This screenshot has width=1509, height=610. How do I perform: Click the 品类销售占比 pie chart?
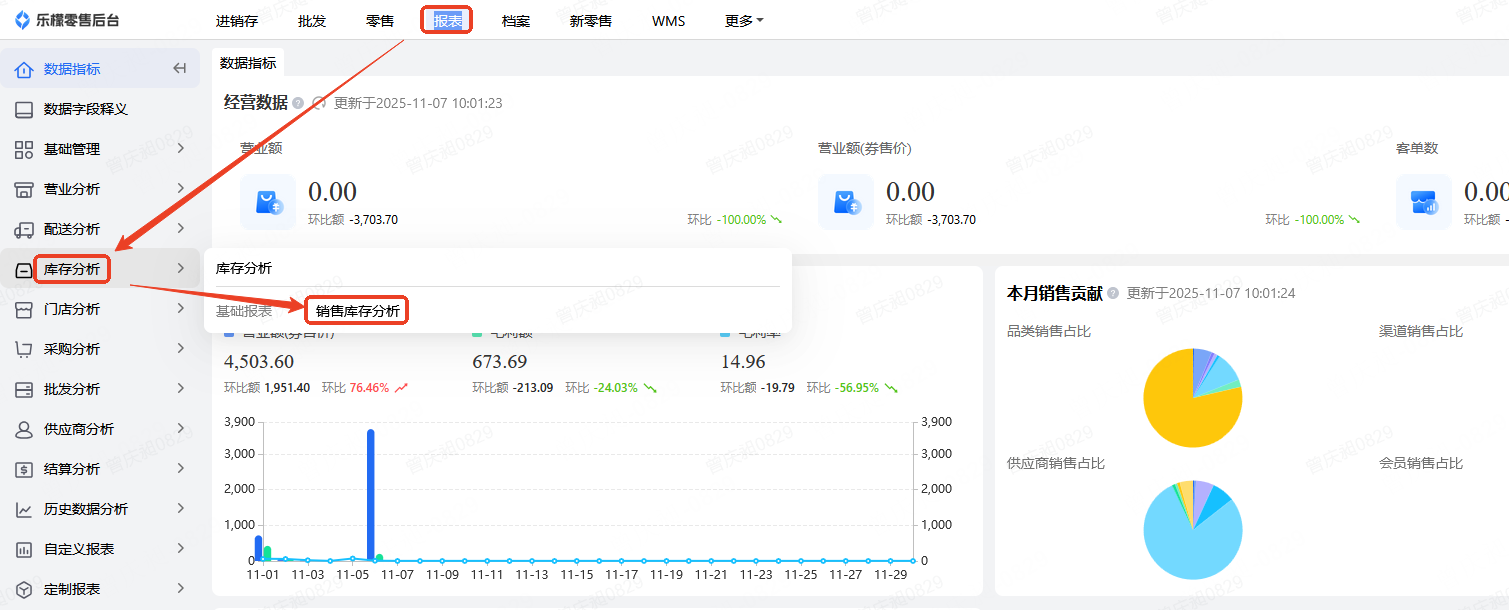click(1193, 398)
